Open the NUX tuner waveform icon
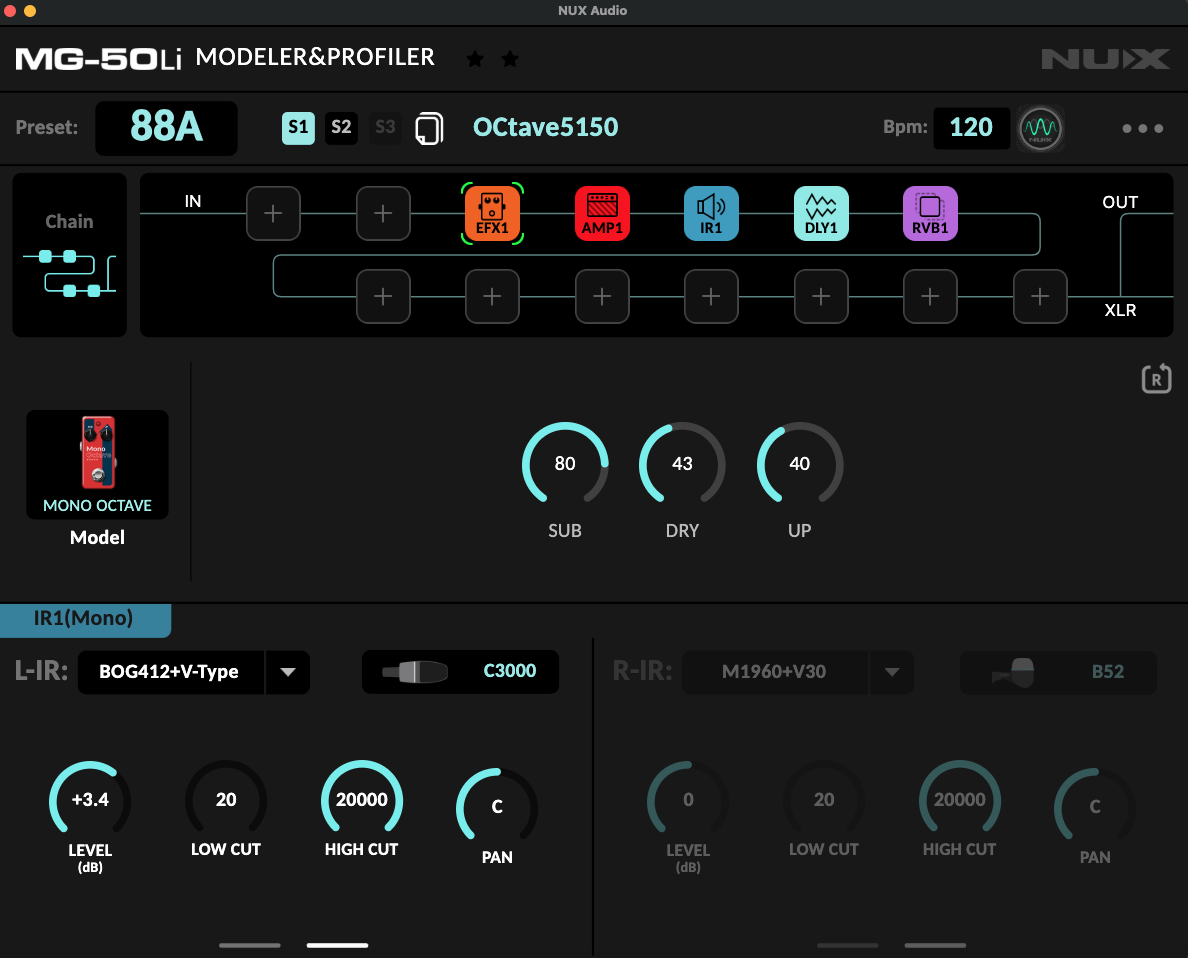This screenshot has width=1188, height=958. (x=1040, y=128)
